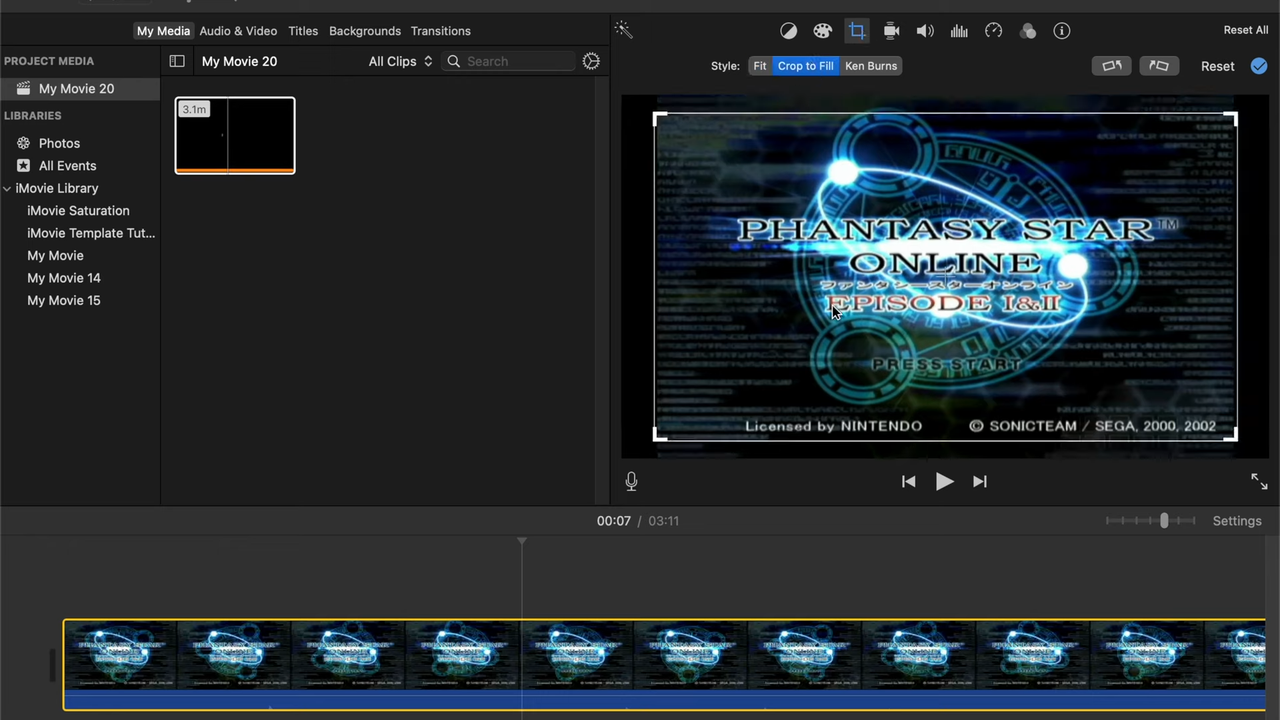Open the All Clips filter dropdown
The height and width of the screenshot is (720, 1280).
pyautogui.click(x=399, y=61)
